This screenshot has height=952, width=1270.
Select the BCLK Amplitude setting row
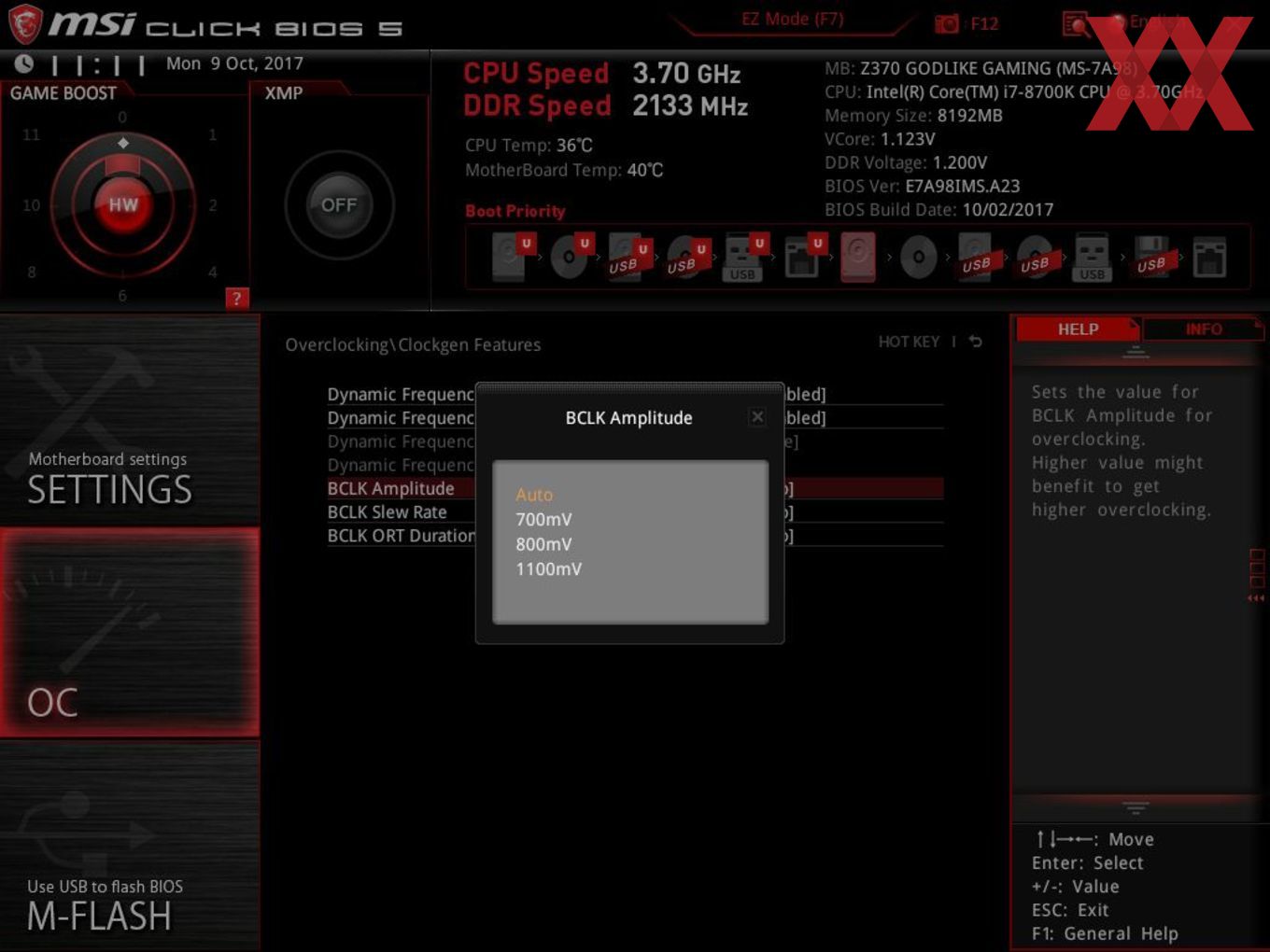click(635, 488)
